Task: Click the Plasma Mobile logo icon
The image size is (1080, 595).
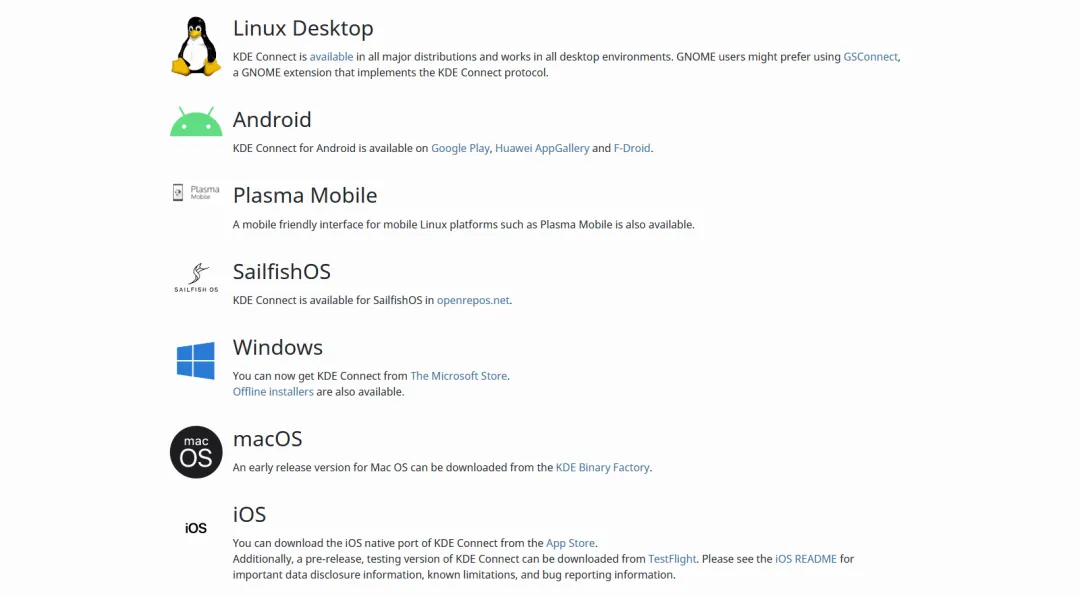Action: pos(196,192)
